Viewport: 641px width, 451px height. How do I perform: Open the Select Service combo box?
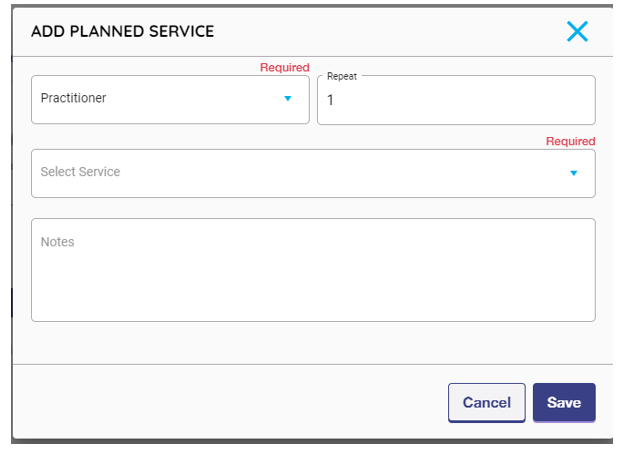pos(312,173)
